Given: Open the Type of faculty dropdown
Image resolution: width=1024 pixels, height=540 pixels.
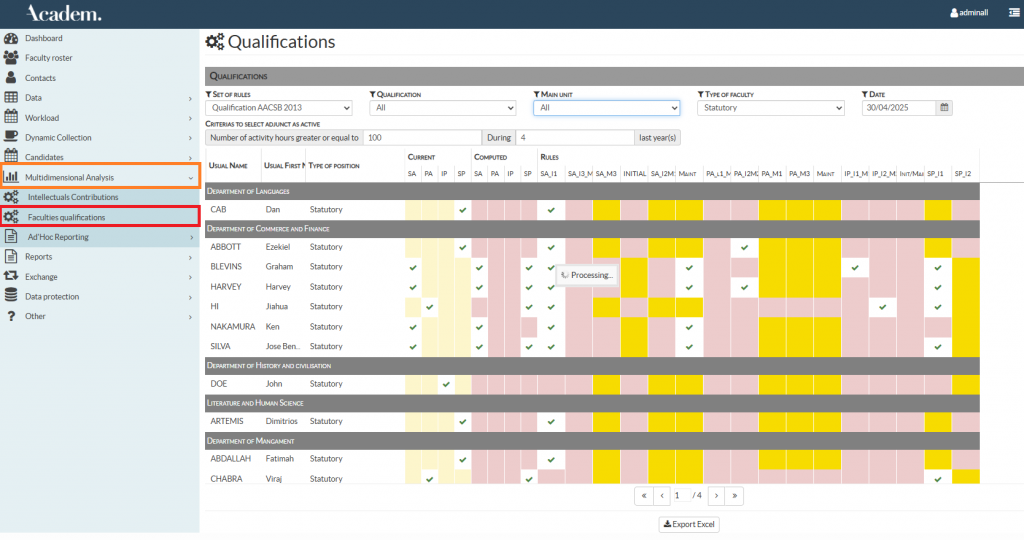Looking at the screenshot, I should tap(770, 108).
